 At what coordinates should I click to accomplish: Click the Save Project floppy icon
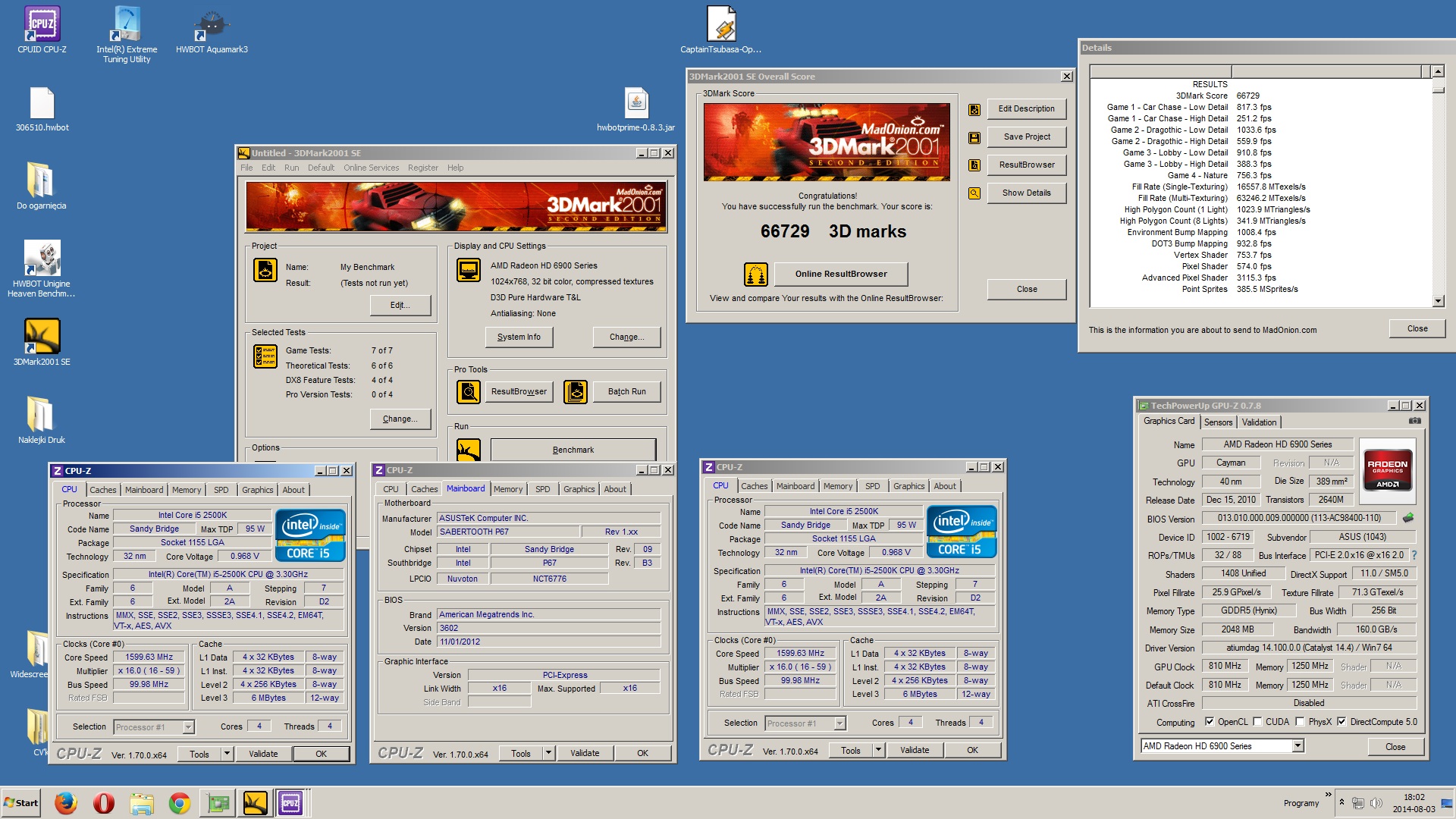click(974, 138)
